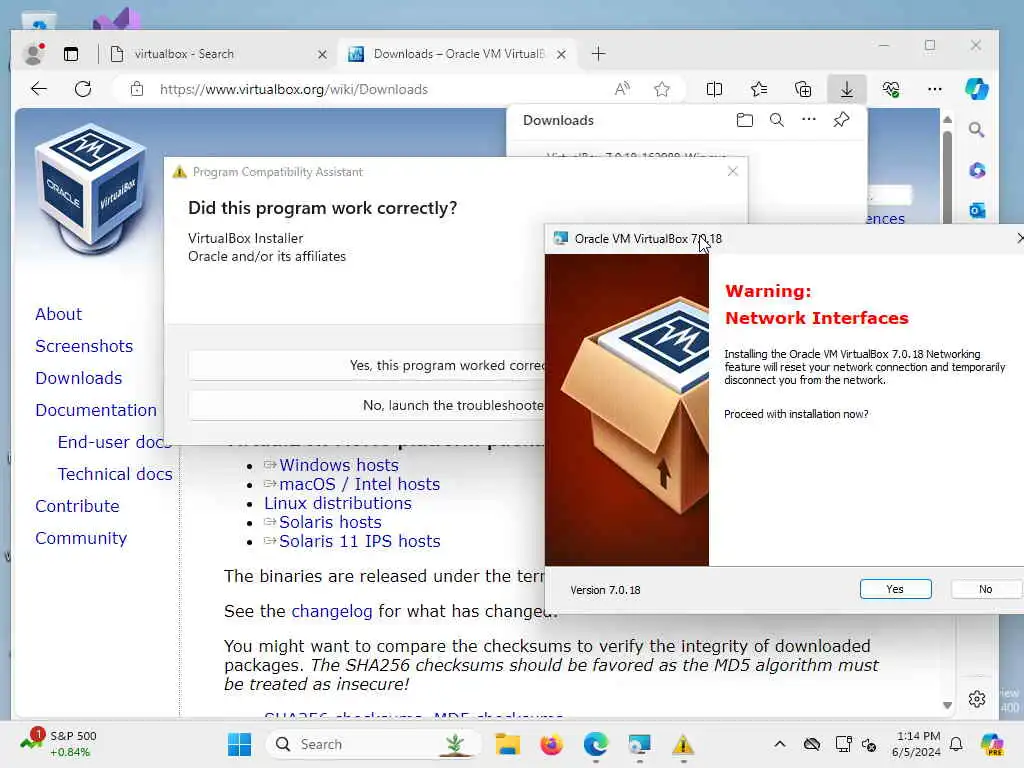Refresh the page with the reload icon
Image resolution: width=1024 pixels, height=768 pixels.
coord(83,89)
